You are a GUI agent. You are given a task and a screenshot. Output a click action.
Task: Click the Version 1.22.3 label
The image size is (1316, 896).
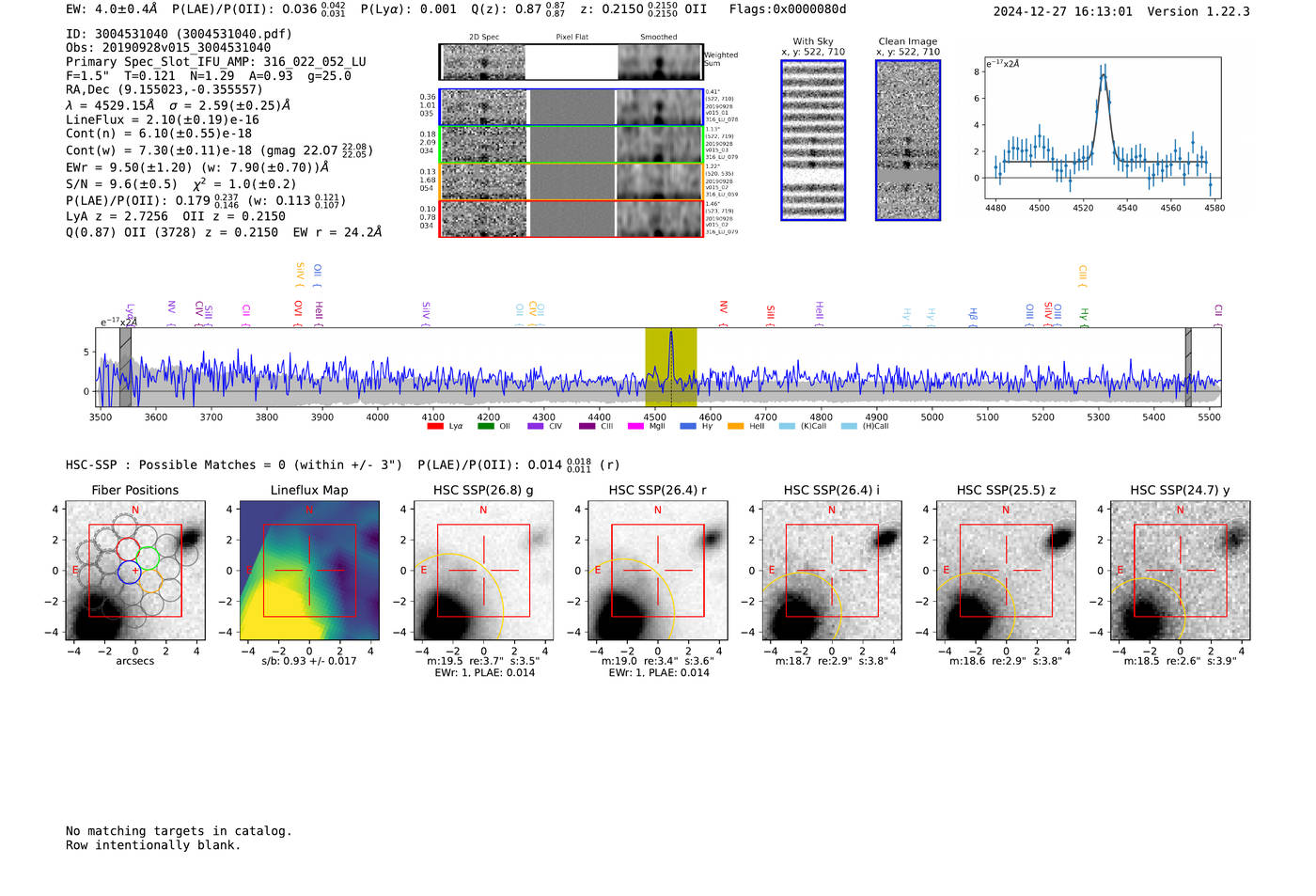[1198, 11]
